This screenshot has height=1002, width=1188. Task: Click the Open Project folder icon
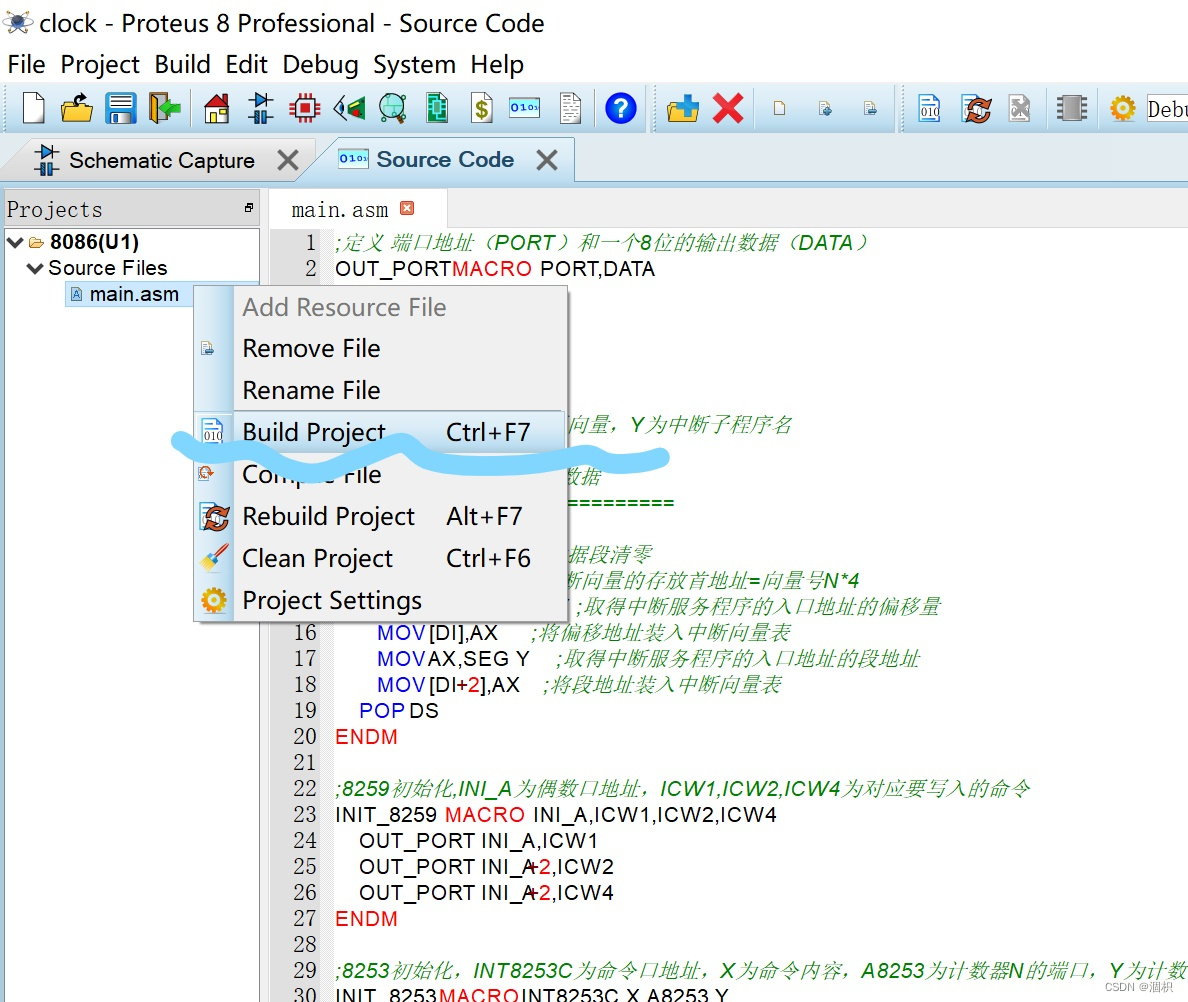[77, 108]
